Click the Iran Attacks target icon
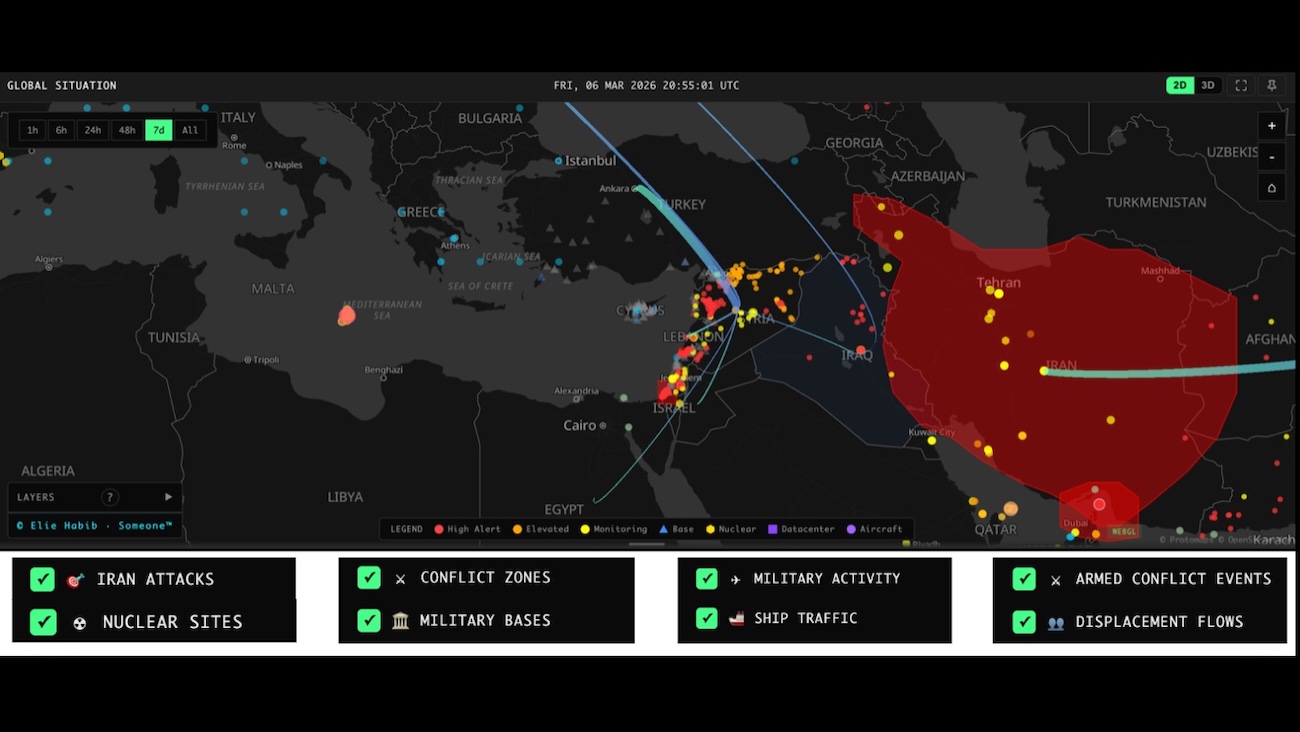The height and width of the screenshot is (732, 1300). (74, 580)
